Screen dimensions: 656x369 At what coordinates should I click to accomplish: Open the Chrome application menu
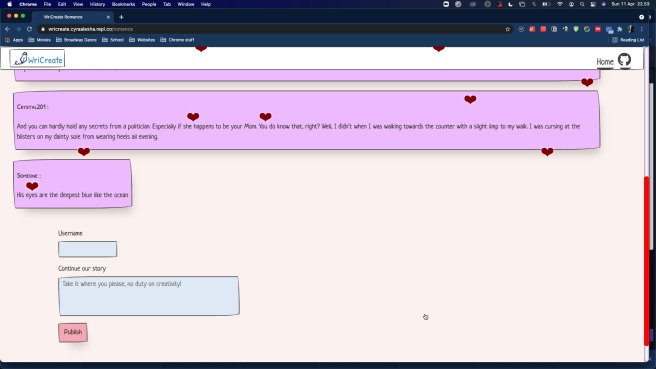click(x=28, y=4)
